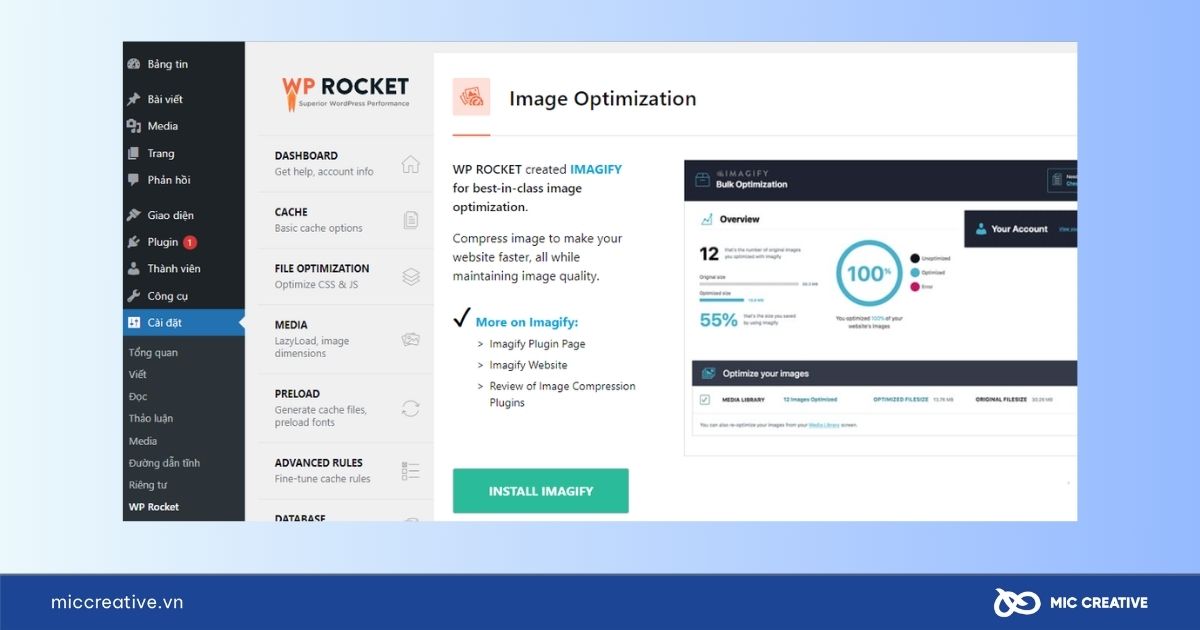This screenshot has width=1200, height=630.
Task: Click the Plugin update count badge
Action: 190,242
